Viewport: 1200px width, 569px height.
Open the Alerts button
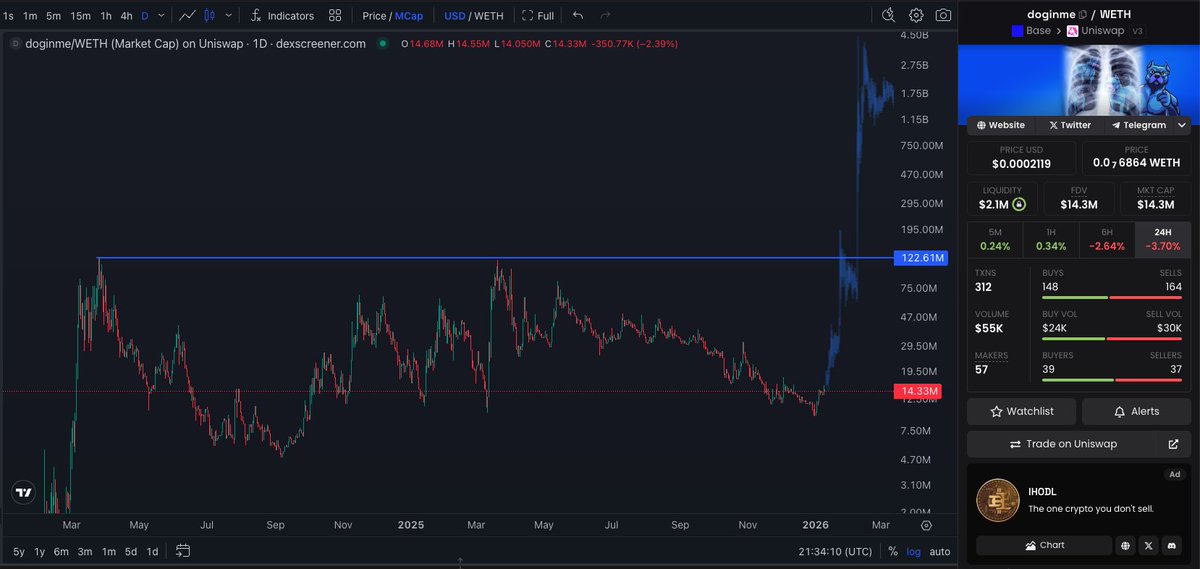(1136, 411)
